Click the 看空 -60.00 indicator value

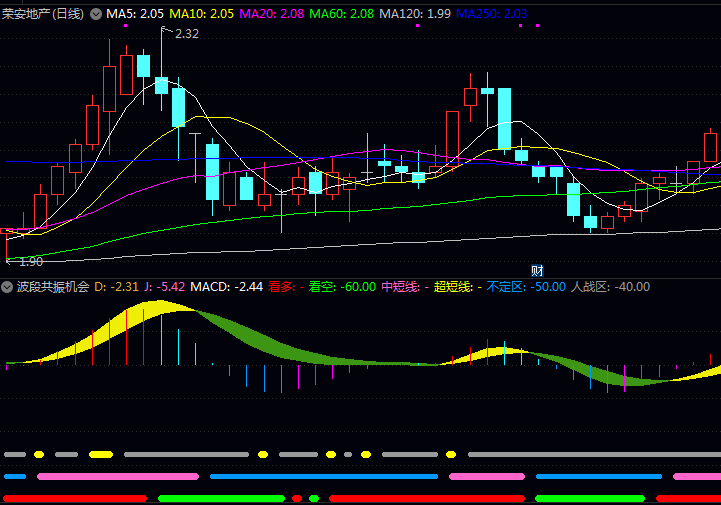pyautogui.click(x=342, y=287)
